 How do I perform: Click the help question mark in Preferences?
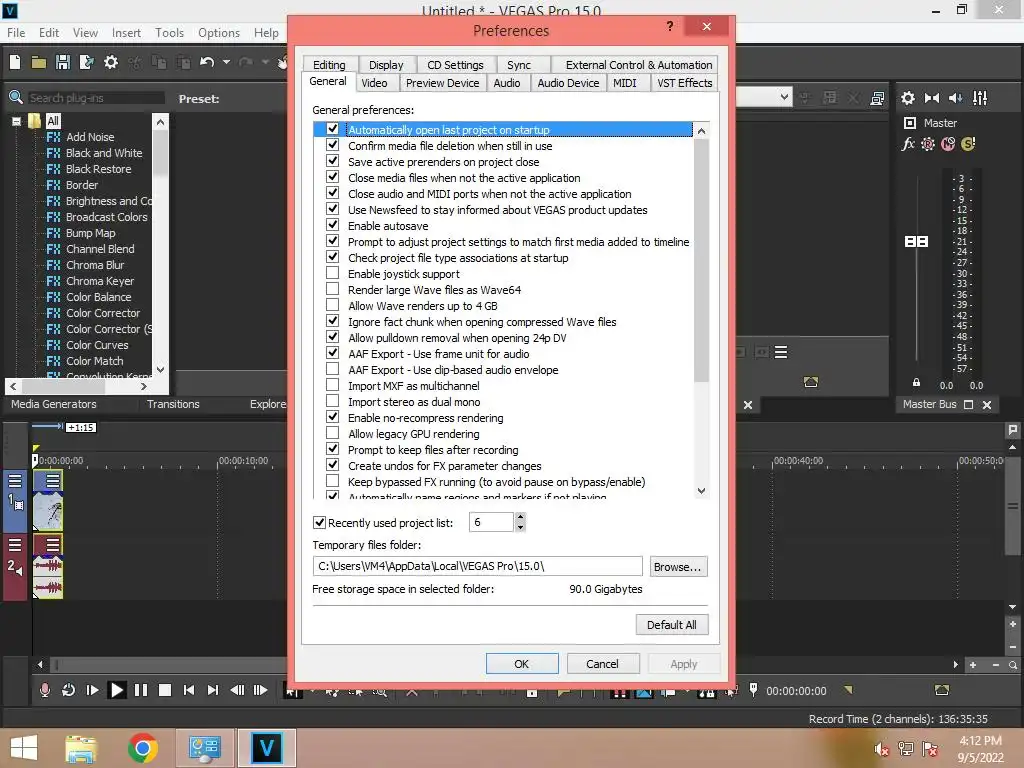pos(669,26)
